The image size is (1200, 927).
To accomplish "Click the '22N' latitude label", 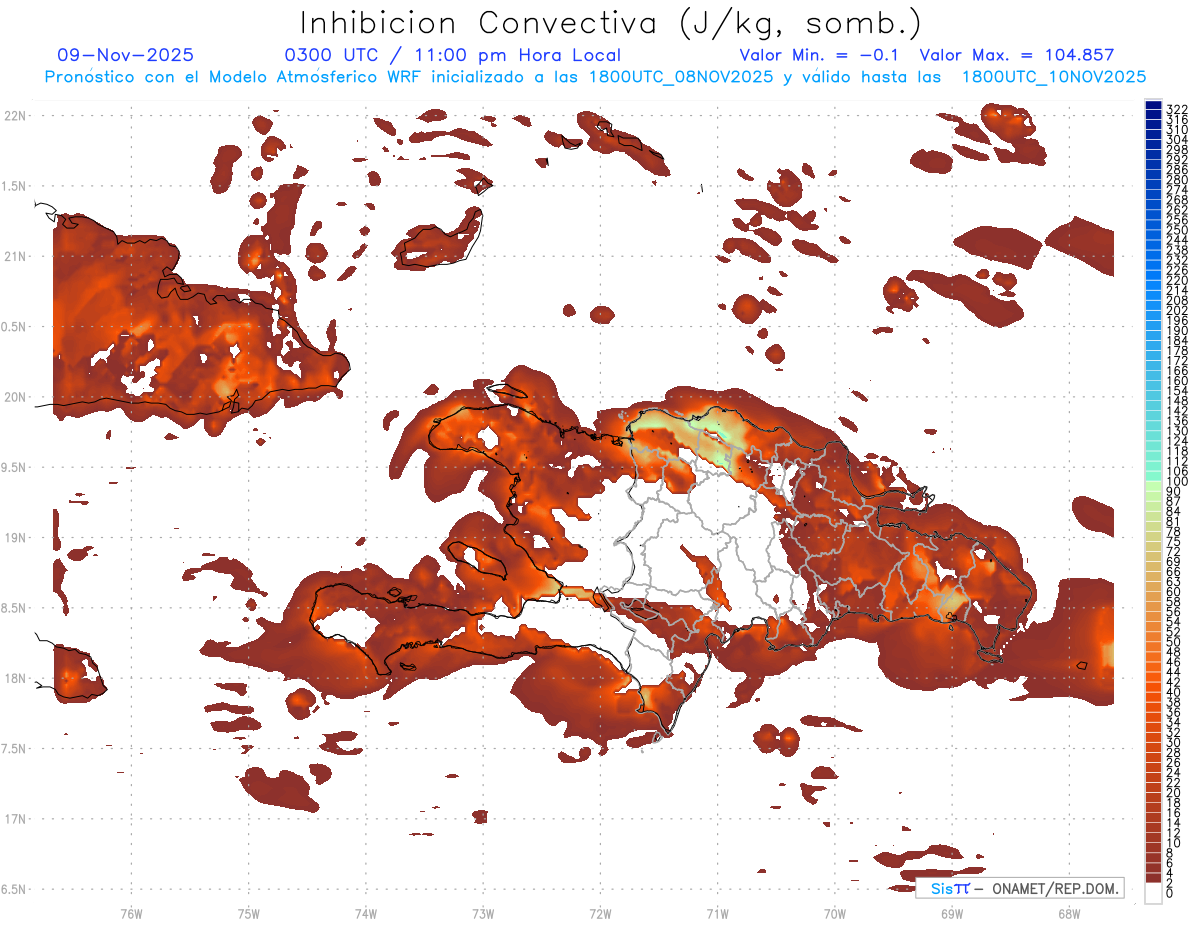I will 17,116.
